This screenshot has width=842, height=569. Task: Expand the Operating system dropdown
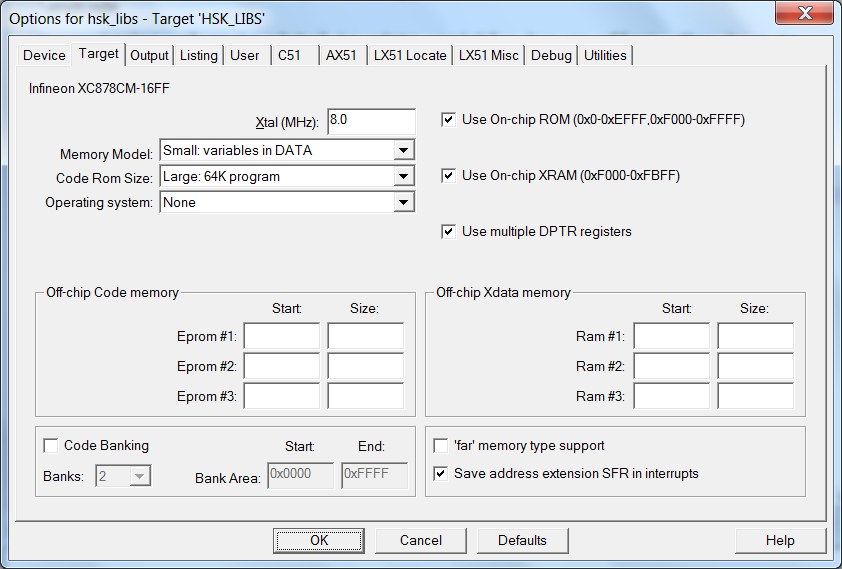pyautogui.click(x=403, y=203)
